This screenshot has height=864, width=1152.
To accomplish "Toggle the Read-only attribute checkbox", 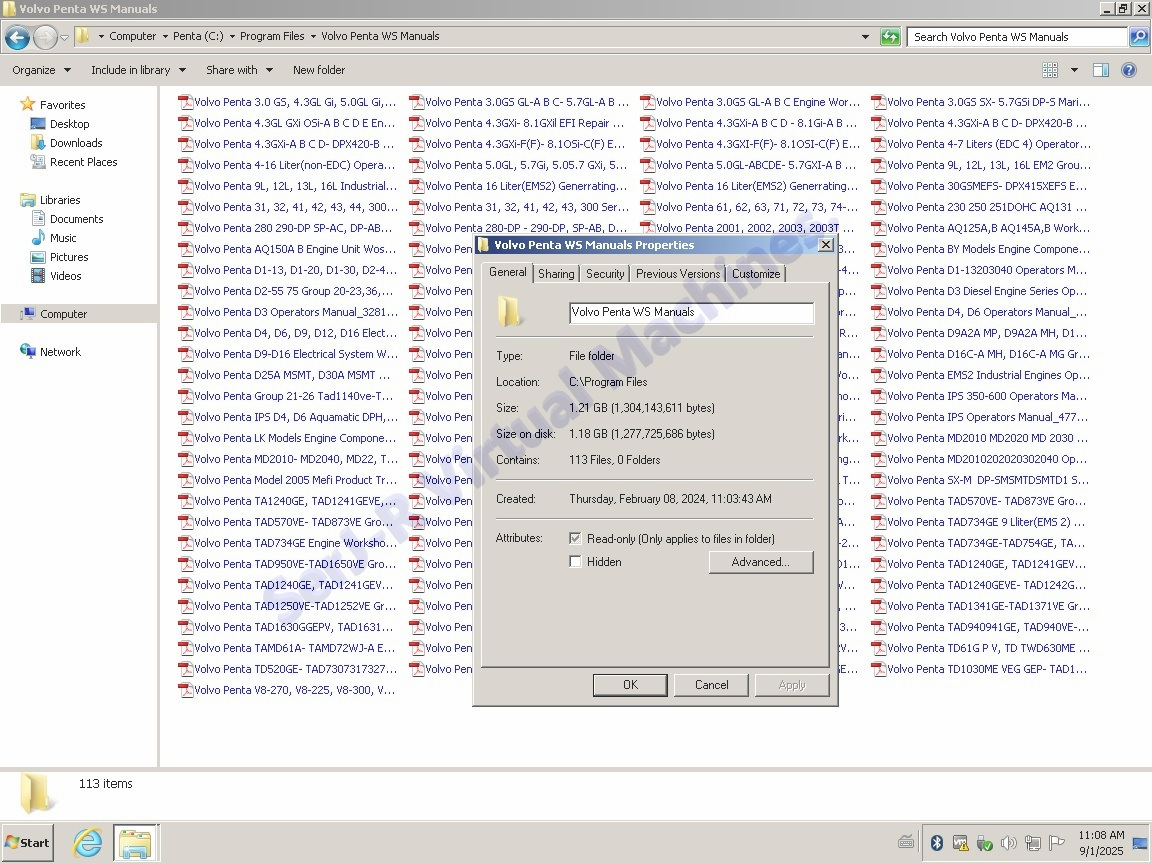I will [575, 538].
